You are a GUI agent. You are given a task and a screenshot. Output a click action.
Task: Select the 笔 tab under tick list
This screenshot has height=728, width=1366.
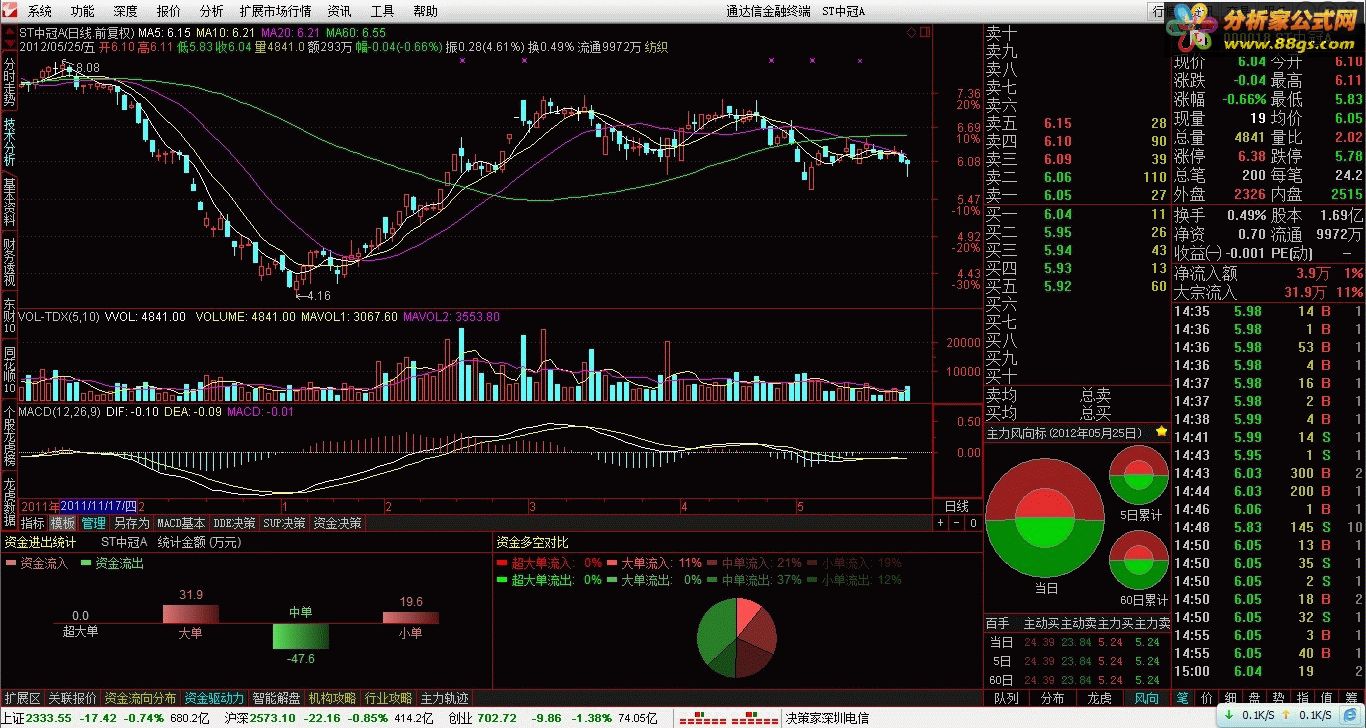1183,698
